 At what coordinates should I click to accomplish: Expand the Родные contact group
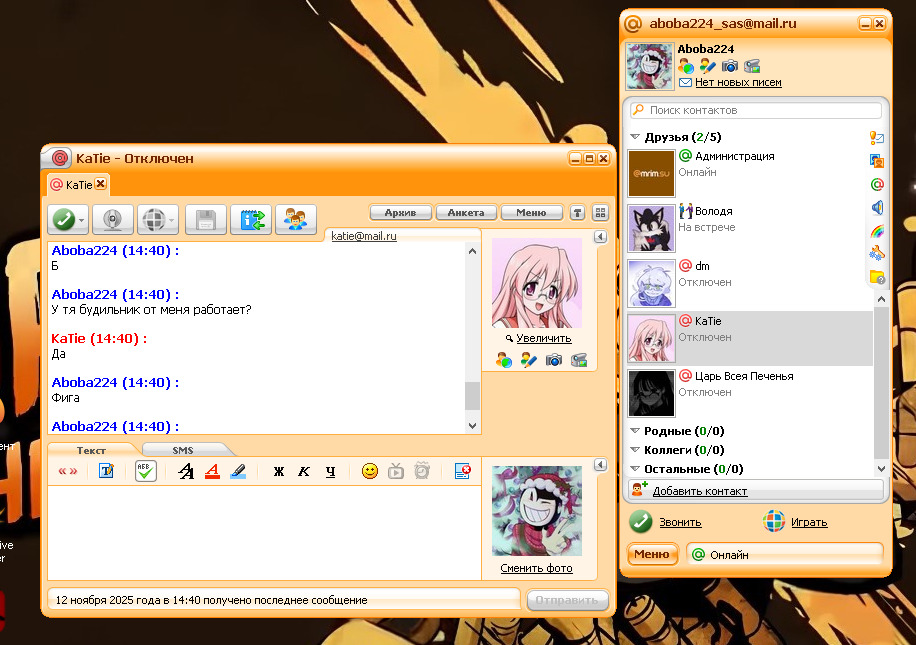pos(635,431)
